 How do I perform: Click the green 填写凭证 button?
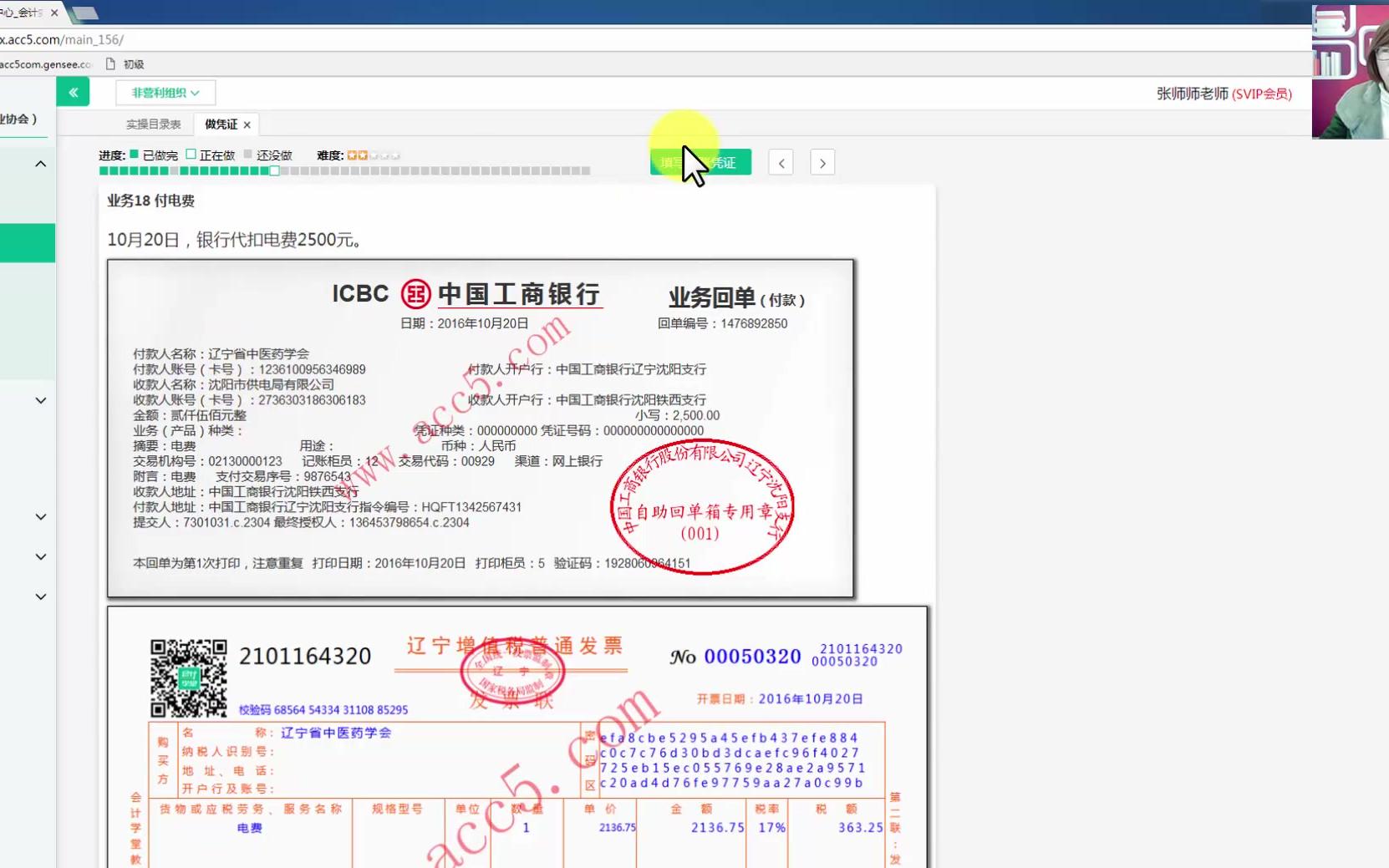pos(700,162)
